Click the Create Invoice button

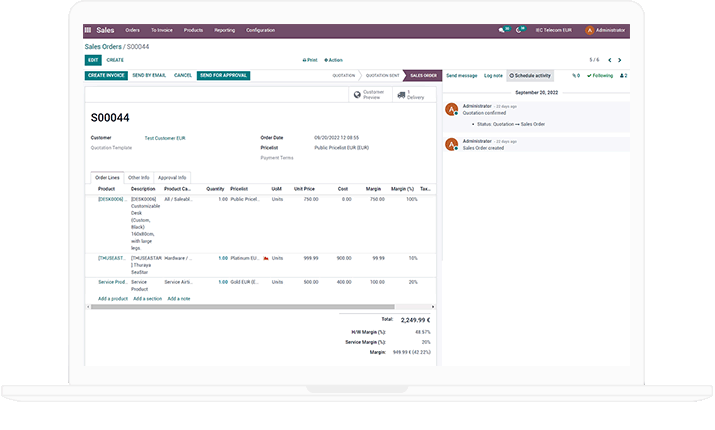(106, 75)
